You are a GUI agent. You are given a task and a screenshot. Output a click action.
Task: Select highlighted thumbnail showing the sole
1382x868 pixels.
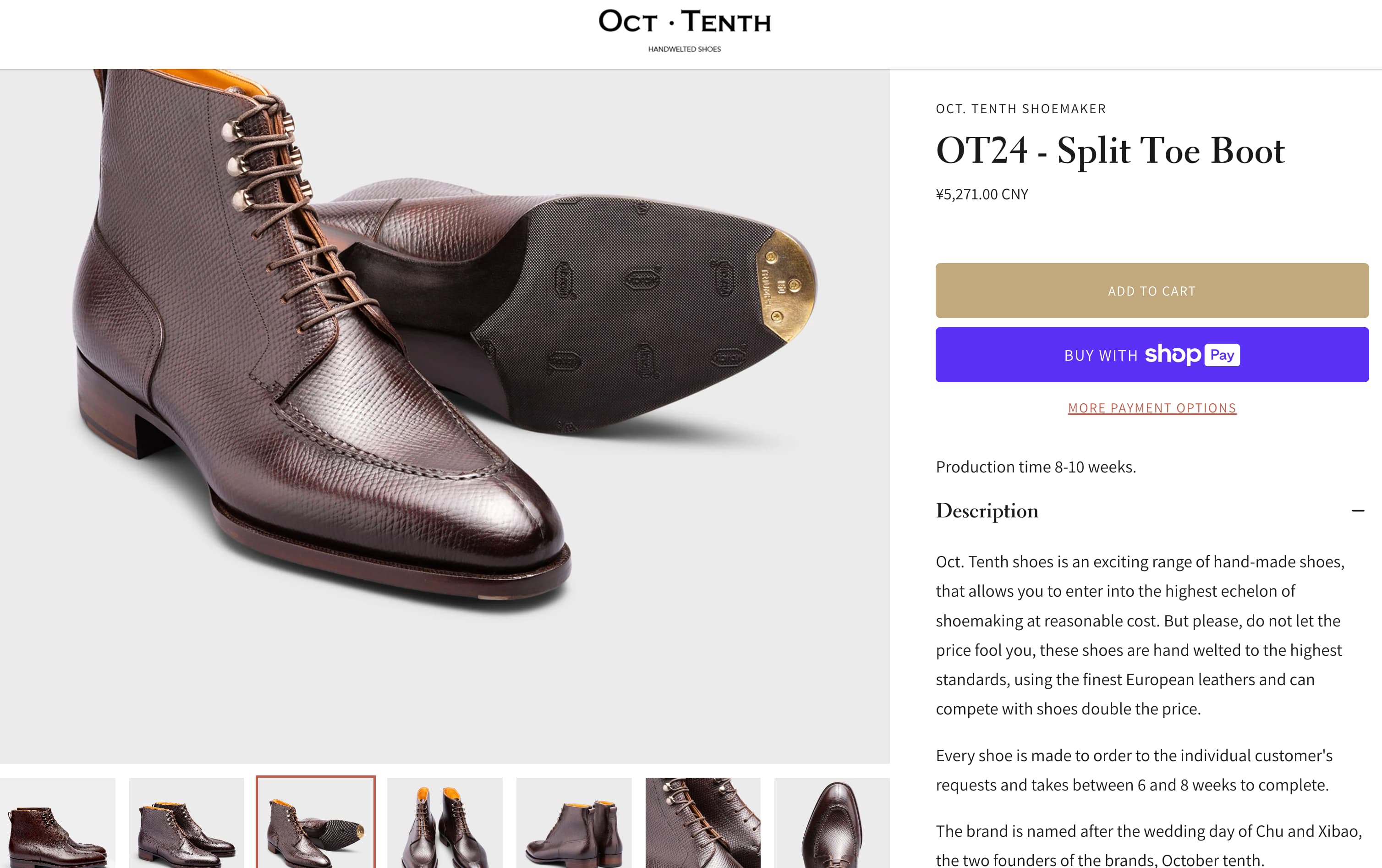coord(316,823)
